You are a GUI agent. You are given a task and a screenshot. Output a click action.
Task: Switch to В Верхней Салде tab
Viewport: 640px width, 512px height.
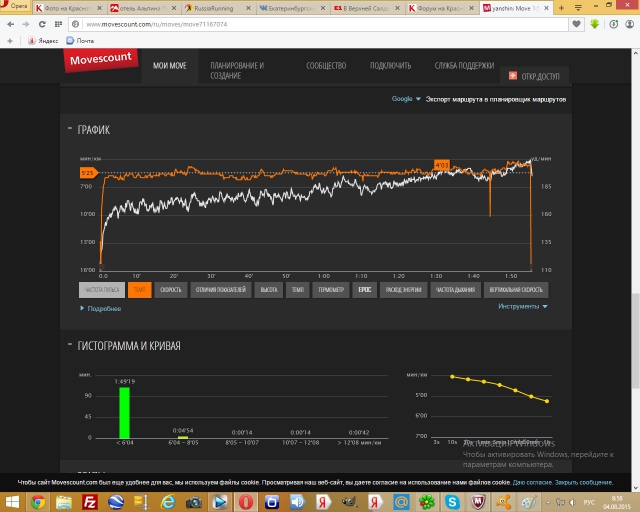click(366, 8)
